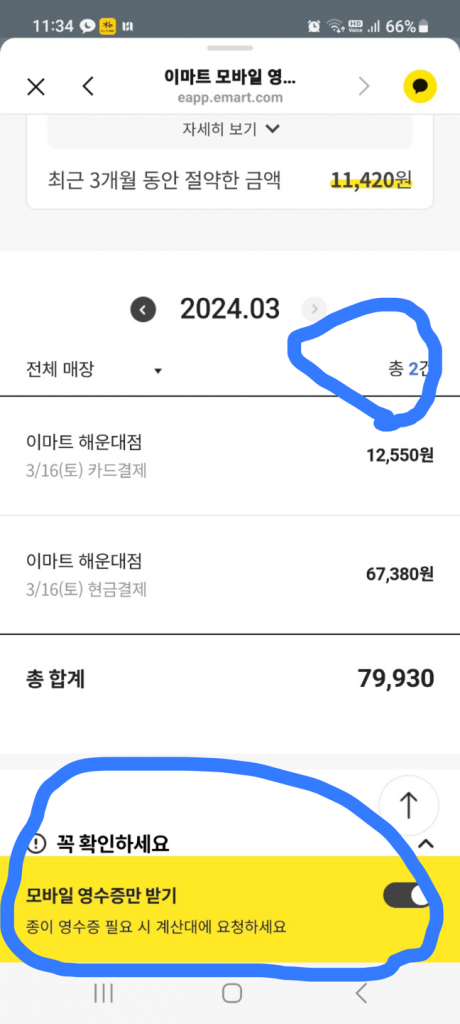Open the 67,380원 현금결제 receipt entry
The width and height of the screenshot is (460, 1024).
[x=230, y=574]
